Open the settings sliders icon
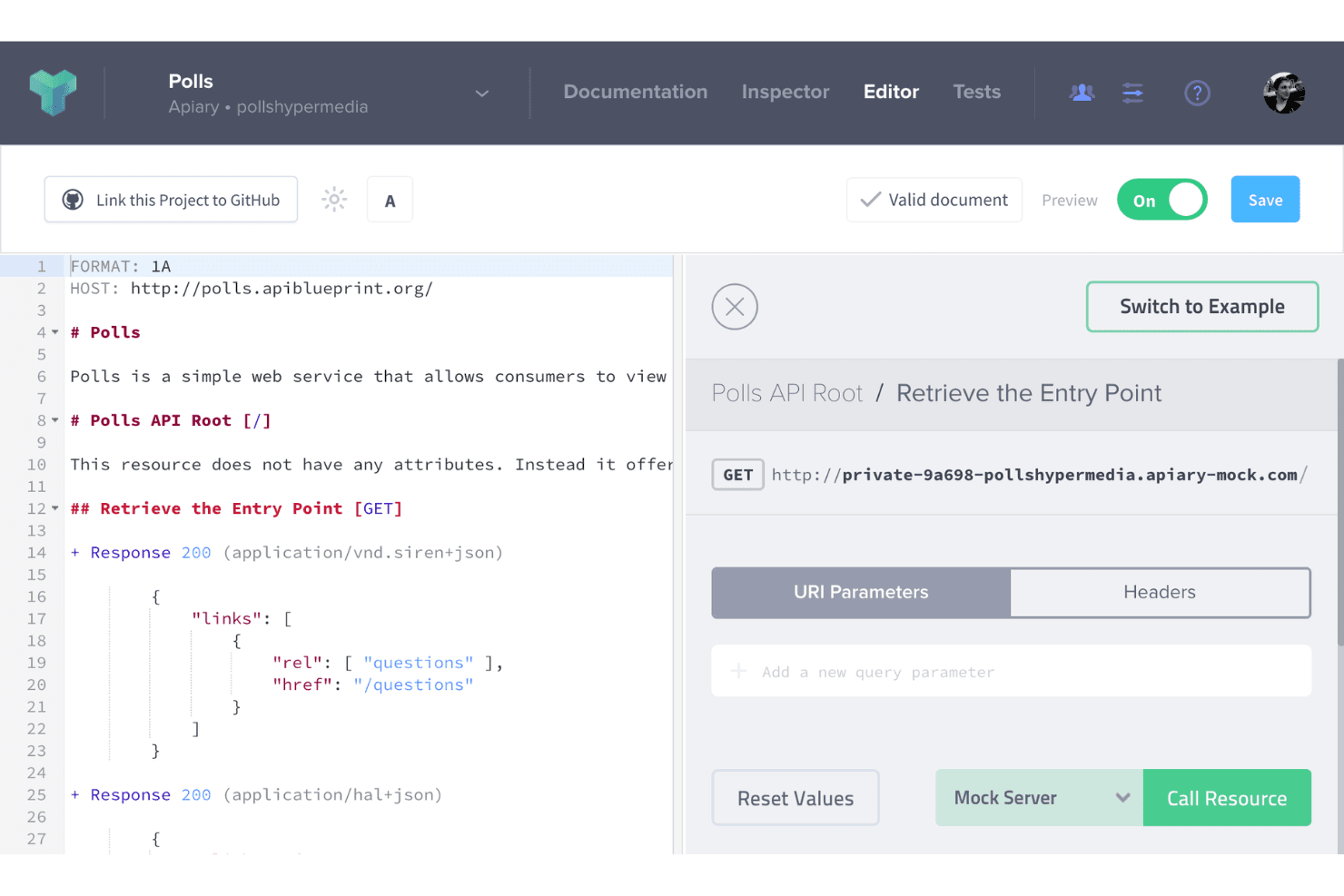 pyautogui.click(x=1132, y=93)
